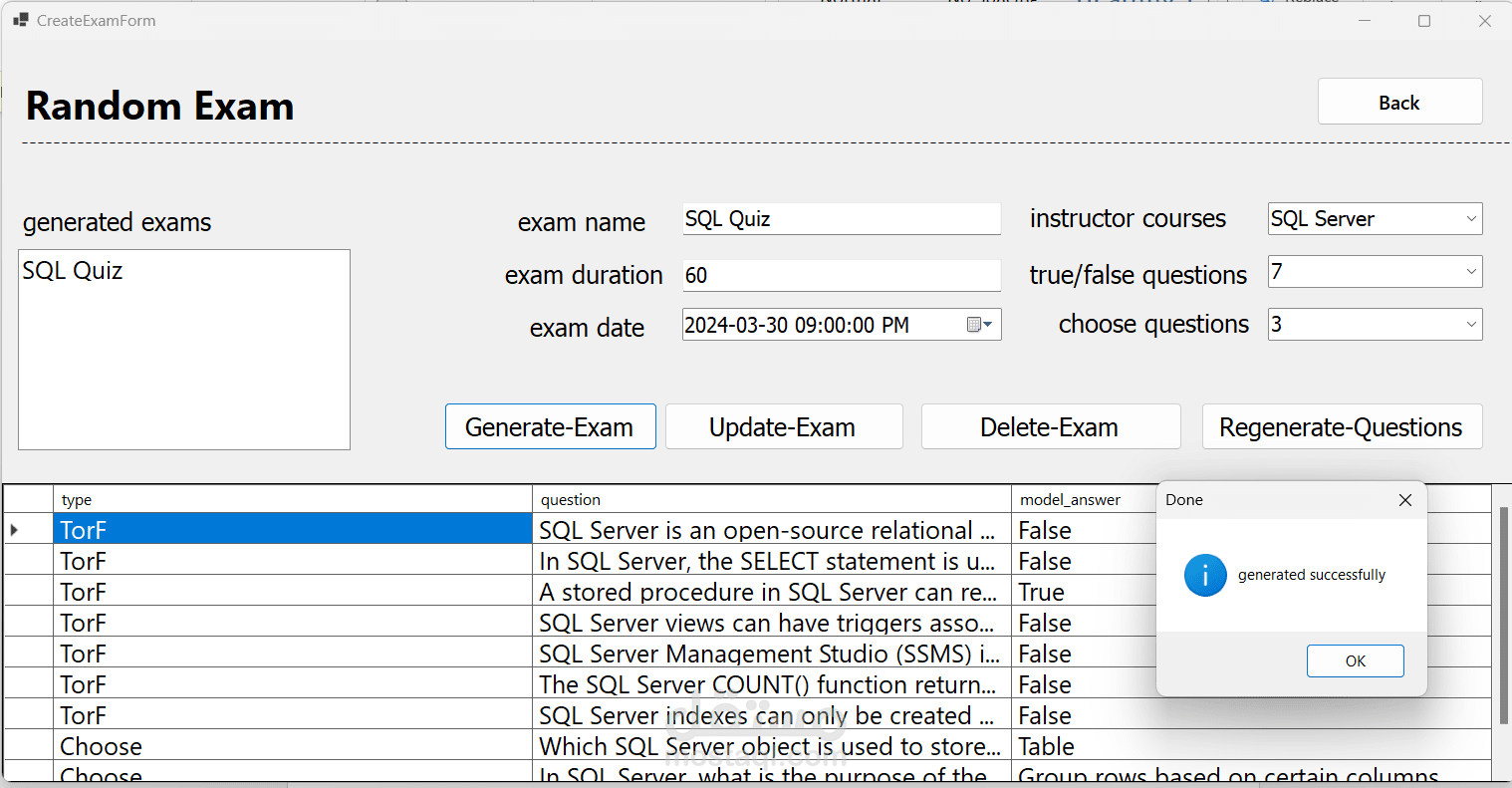The width and height of the screenshot is (1512, 788).
Task: Click the False answer for stored views triggers row
Action: (1084, 623)
